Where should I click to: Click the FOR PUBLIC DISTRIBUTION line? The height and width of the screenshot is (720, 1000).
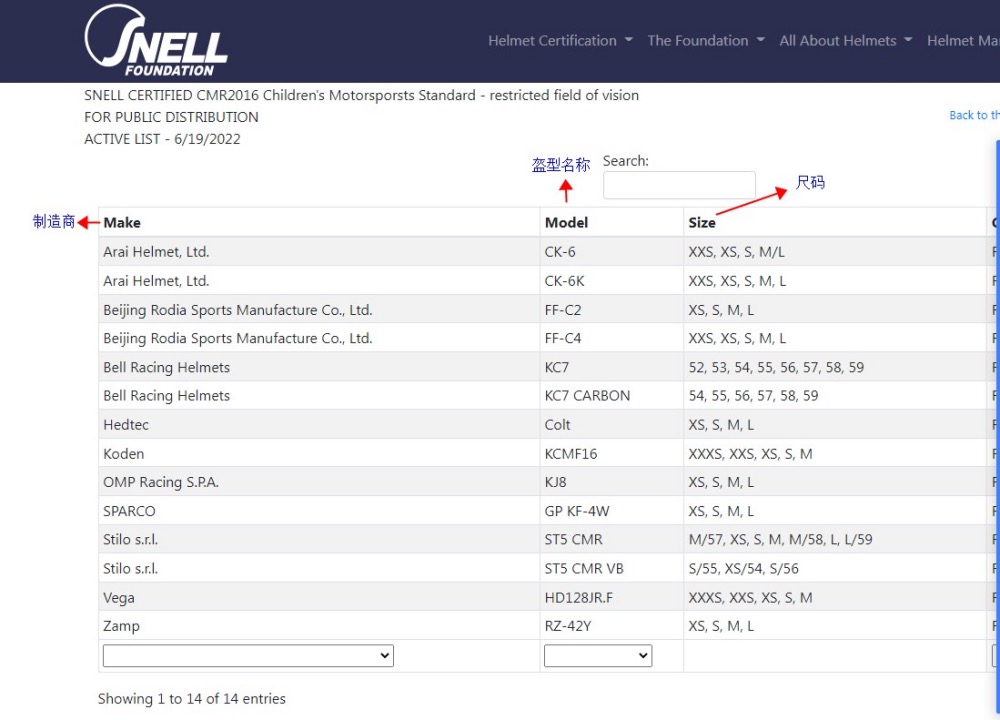pos(172,117)
